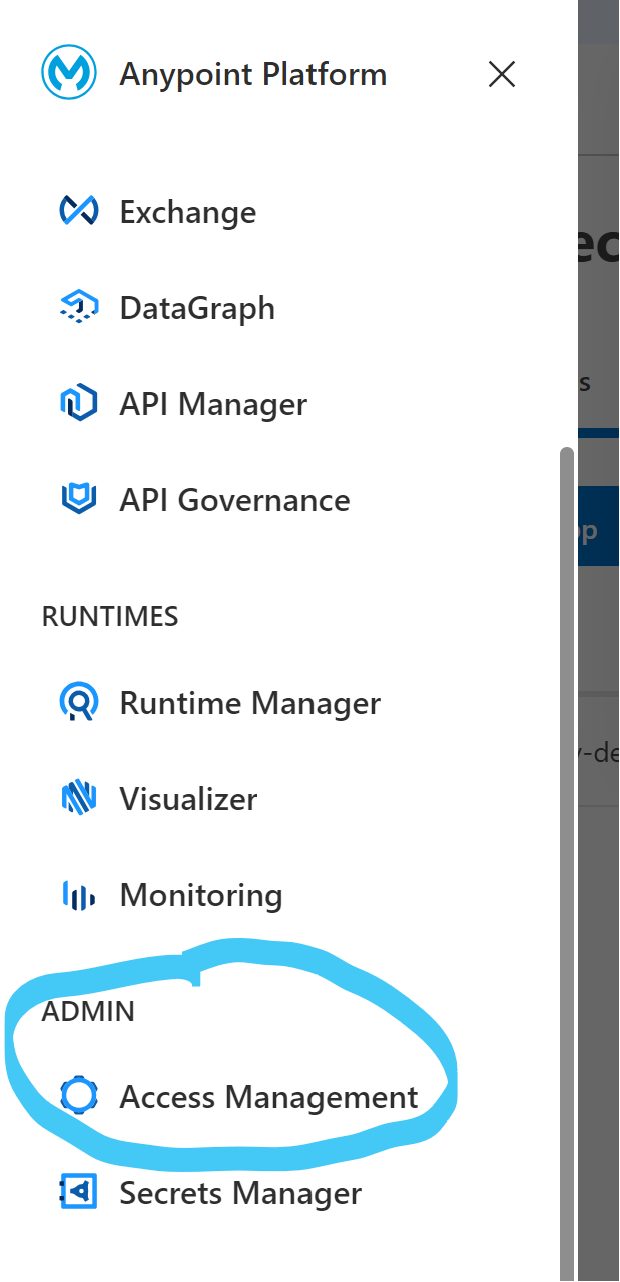Open DataGraph from the menu

point(197,308)
